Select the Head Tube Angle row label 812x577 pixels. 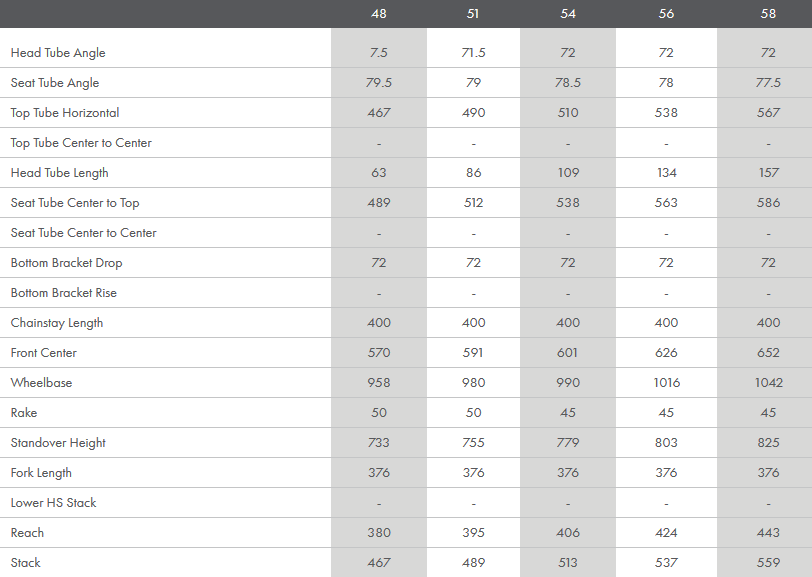58,53
